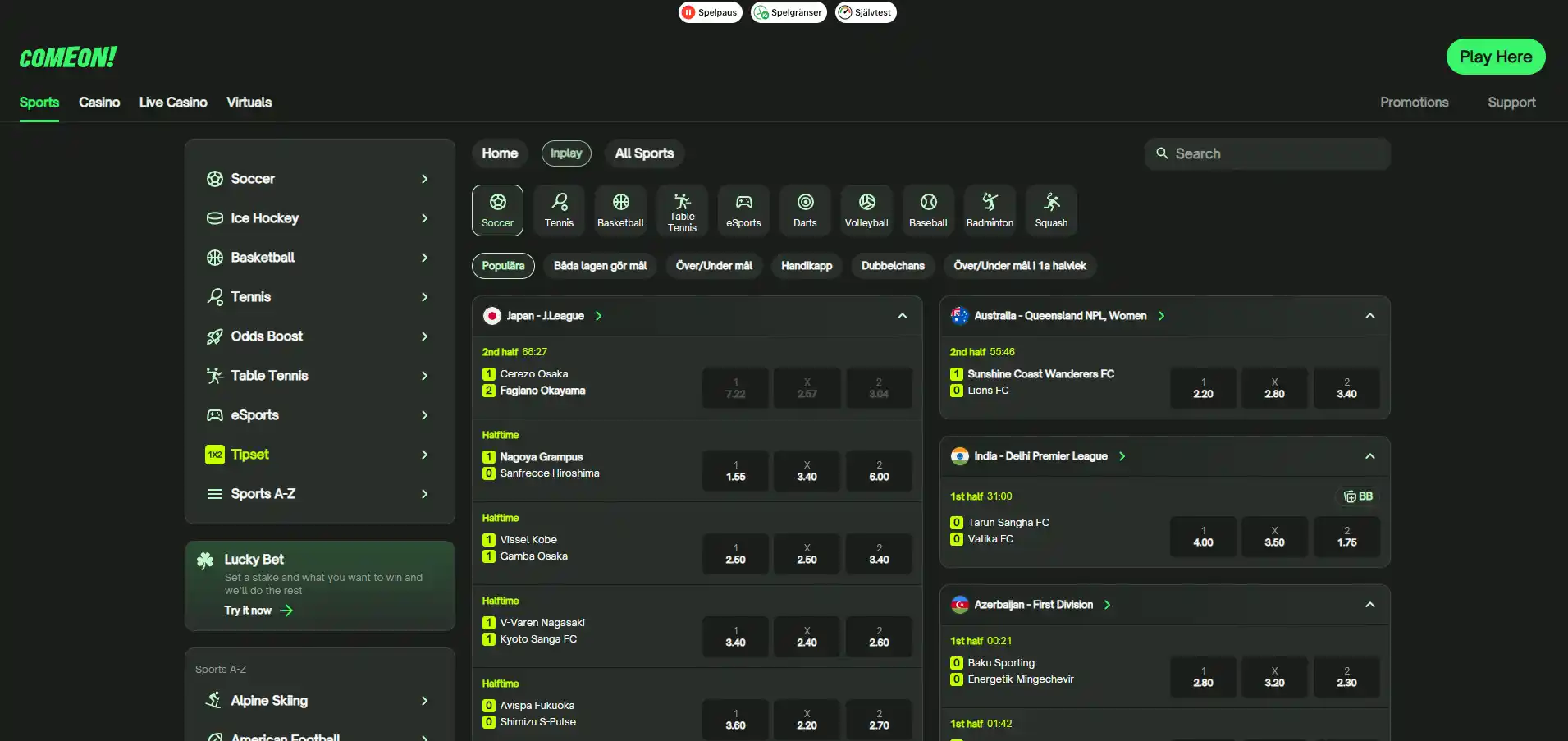Open the All Sports tab
The height and width of the screenshot is (741, 1568).
(644, 153)
